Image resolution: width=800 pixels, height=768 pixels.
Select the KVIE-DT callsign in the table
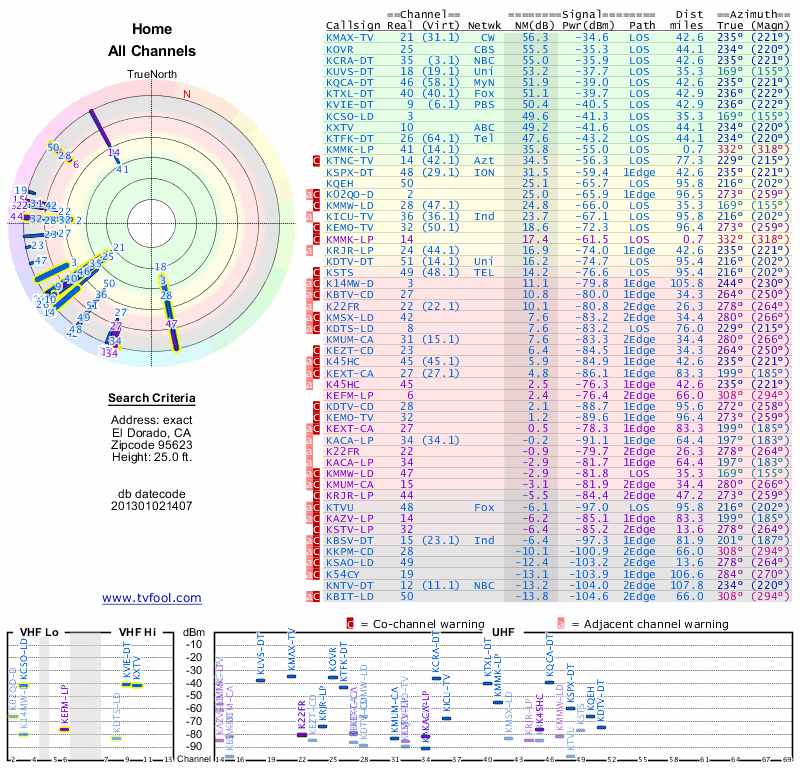pos(350,105)
